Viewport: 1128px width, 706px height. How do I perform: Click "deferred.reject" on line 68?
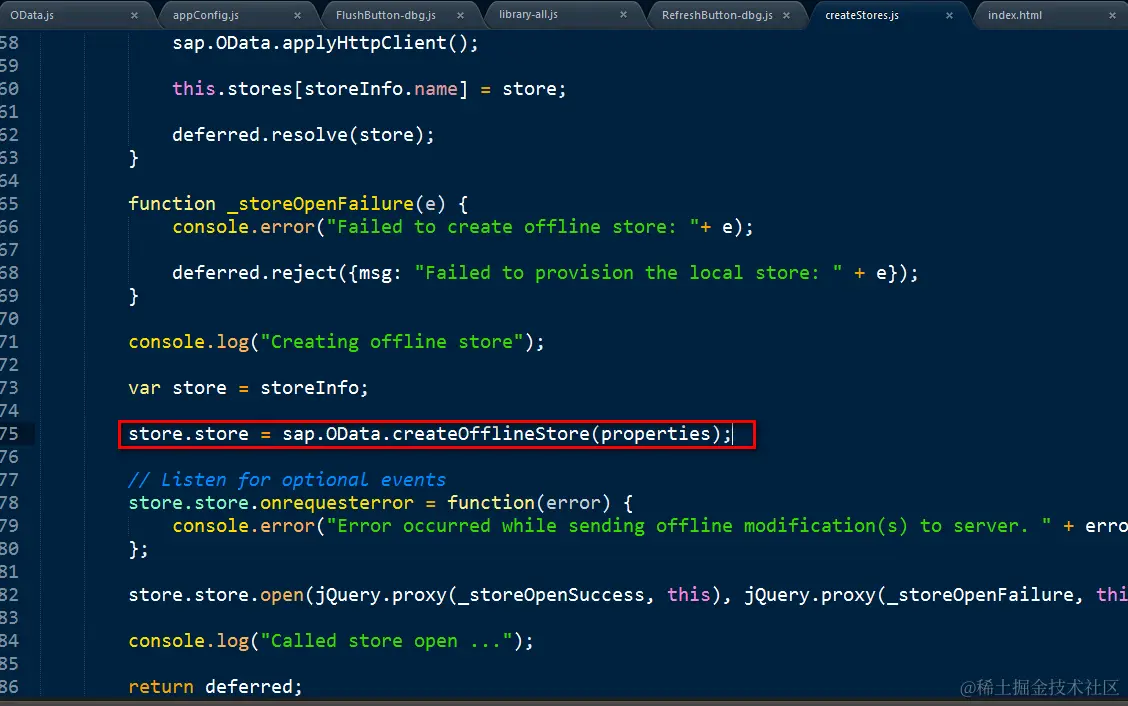click(x=254, y=273)
